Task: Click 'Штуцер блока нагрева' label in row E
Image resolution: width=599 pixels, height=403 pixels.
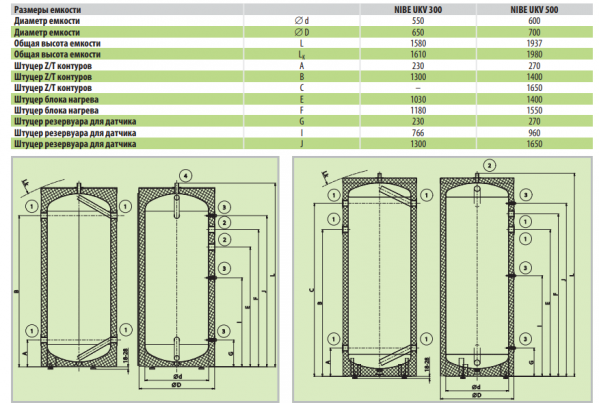Action: [56, 99]
